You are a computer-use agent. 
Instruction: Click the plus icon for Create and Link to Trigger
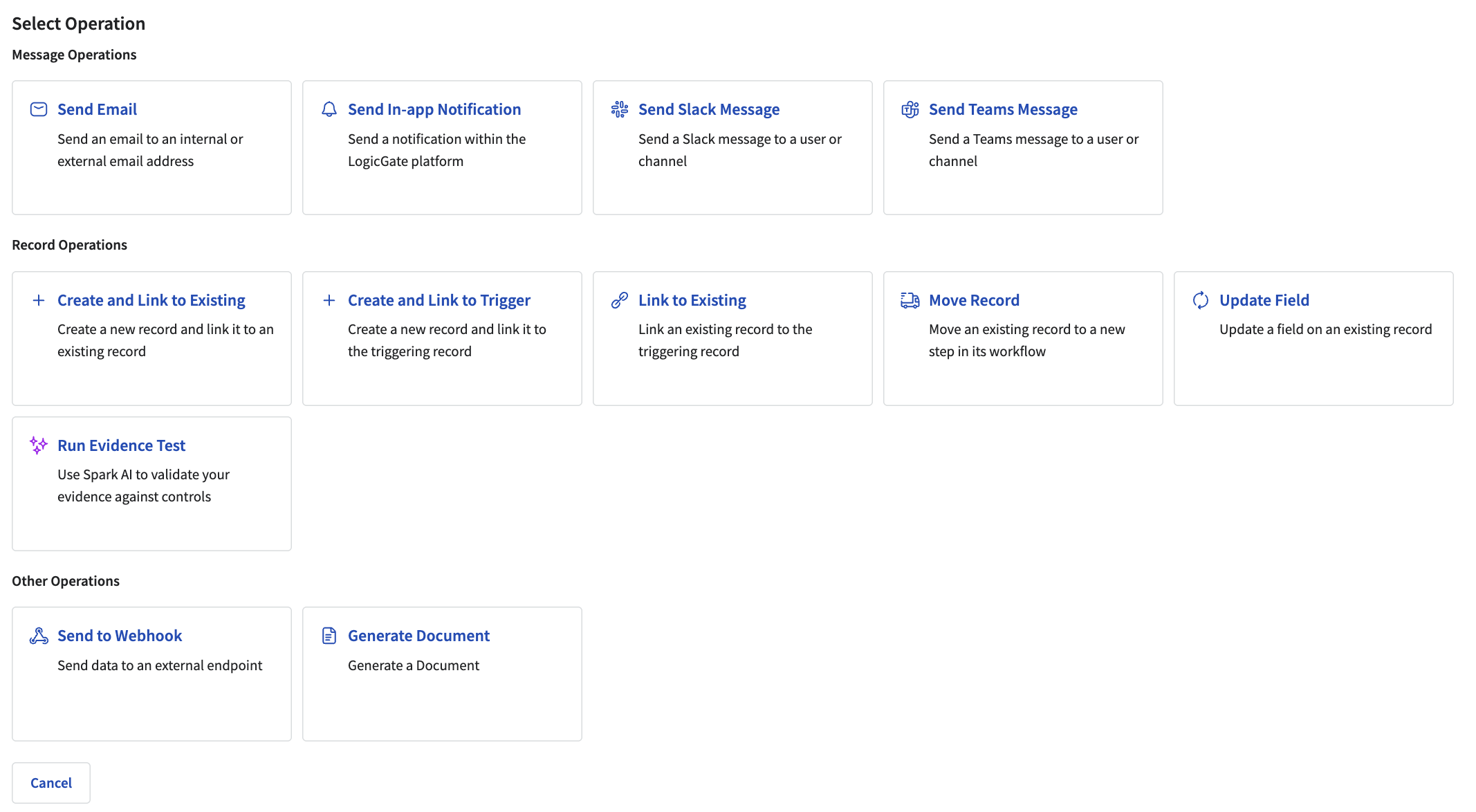[329, 300]
